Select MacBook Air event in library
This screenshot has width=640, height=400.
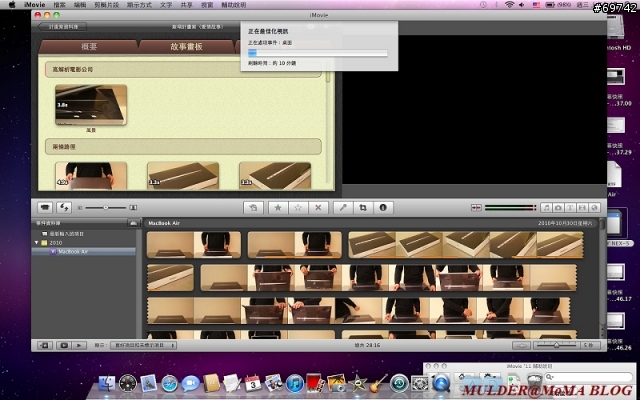point(84,251)
